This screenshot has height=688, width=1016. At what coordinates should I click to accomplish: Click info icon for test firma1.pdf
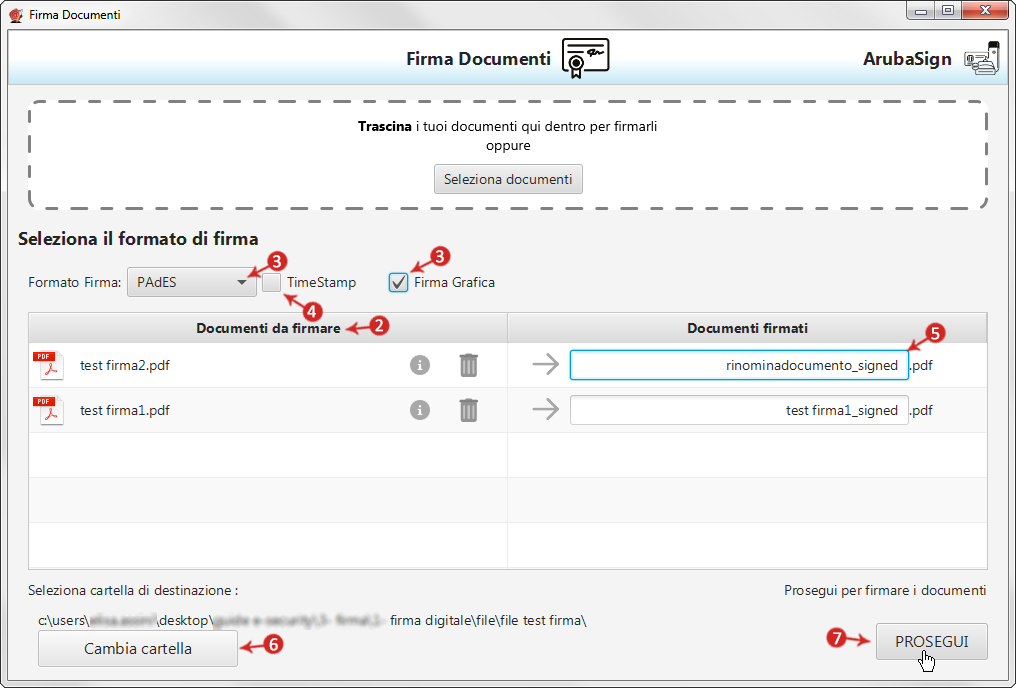[x=420, y=410]
